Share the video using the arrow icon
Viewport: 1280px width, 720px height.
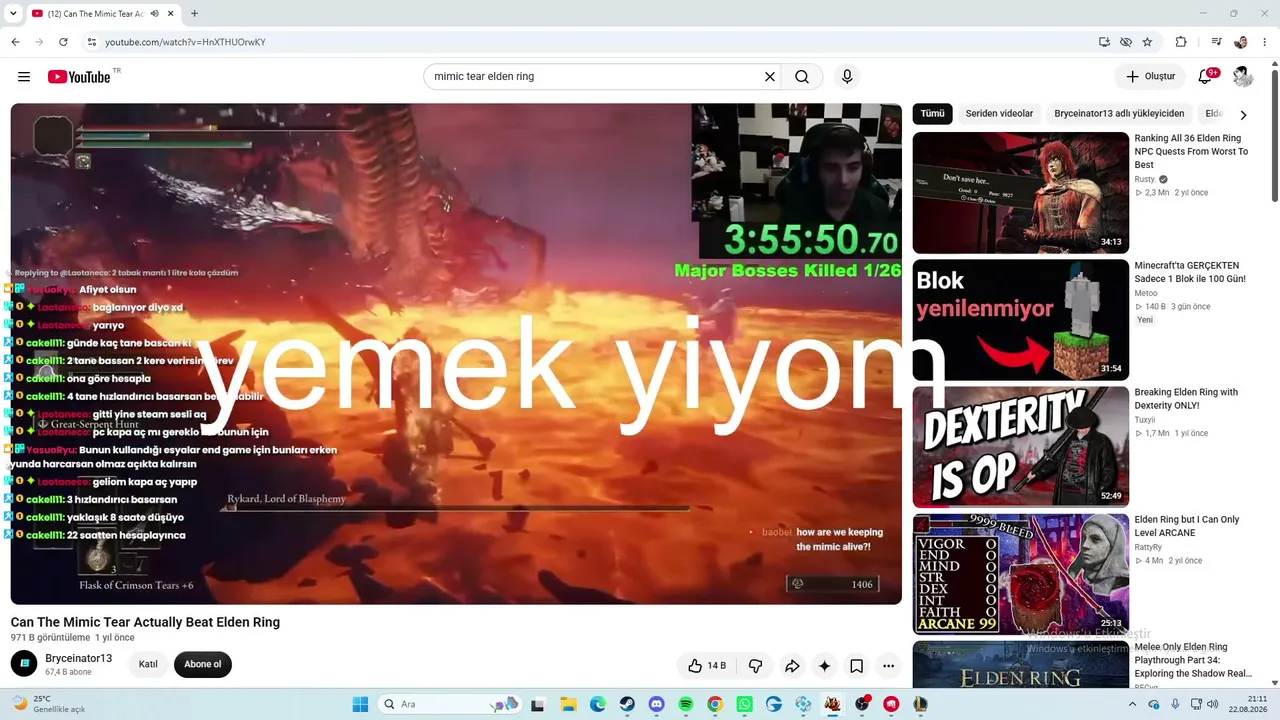(792, 665)
